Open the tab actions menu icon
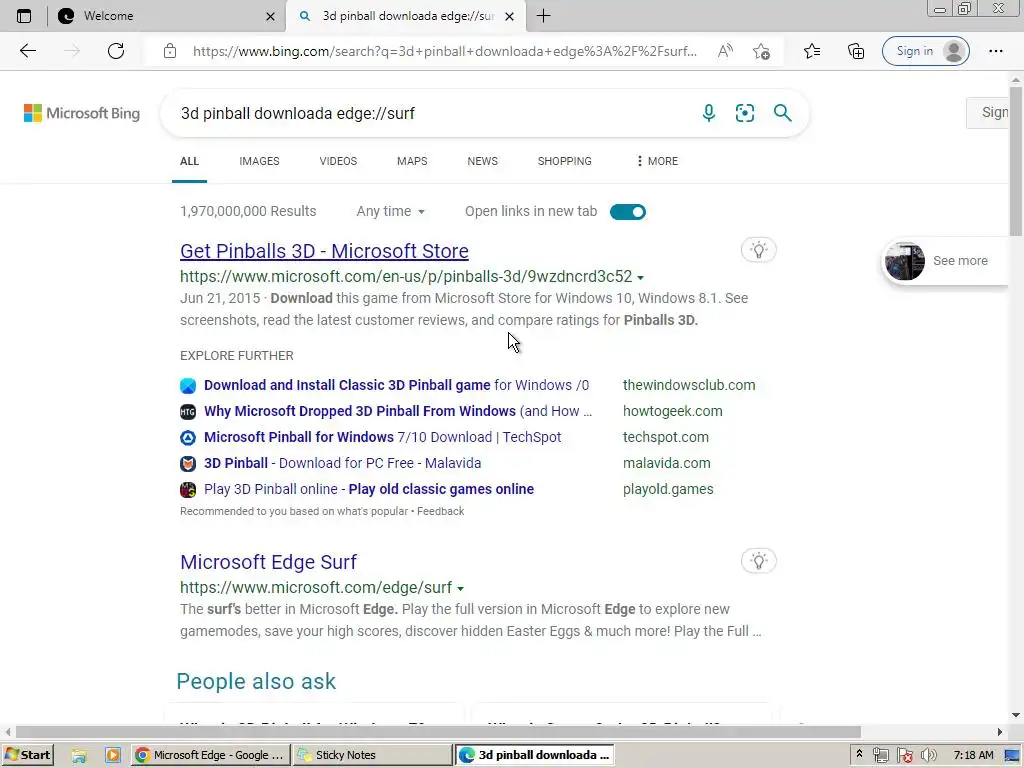The height and width of the screenshot is (768, 1024). 24,16
